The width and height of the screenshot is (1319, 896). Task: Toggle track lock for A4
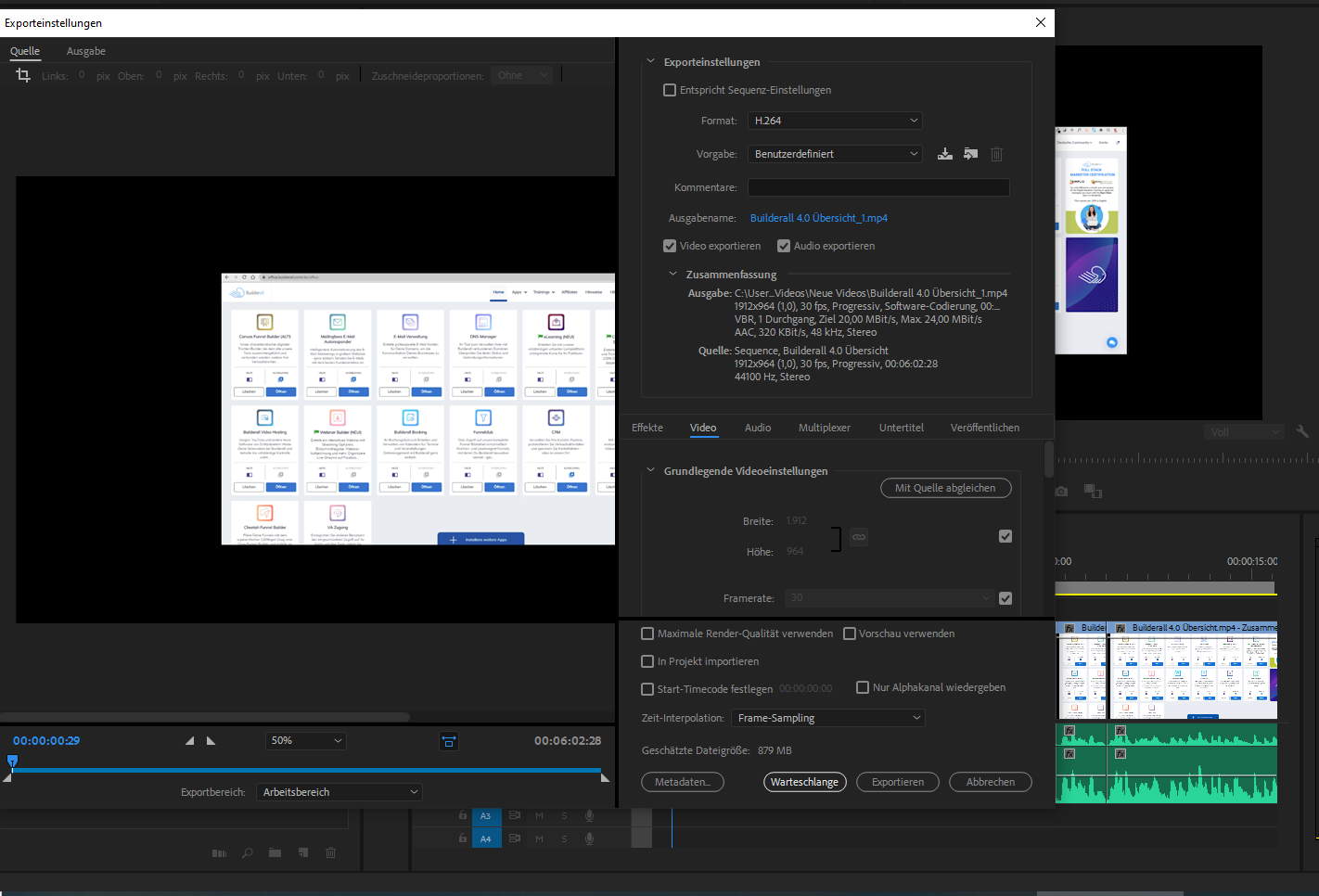coord(462,838)
